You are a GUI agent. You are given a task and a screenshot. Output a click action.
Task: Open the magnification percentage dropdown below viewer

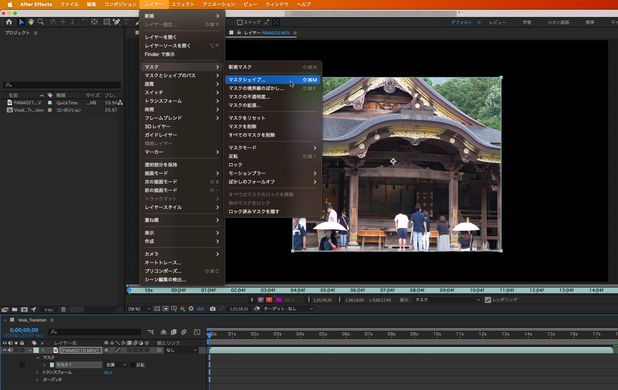pyautogui.click(x=139, y=309)
